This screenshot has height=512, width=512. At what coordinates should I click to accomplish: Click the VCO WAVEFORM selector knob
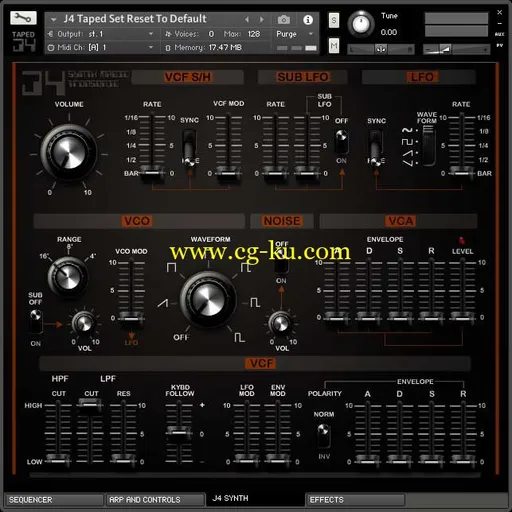pos(208,299)
